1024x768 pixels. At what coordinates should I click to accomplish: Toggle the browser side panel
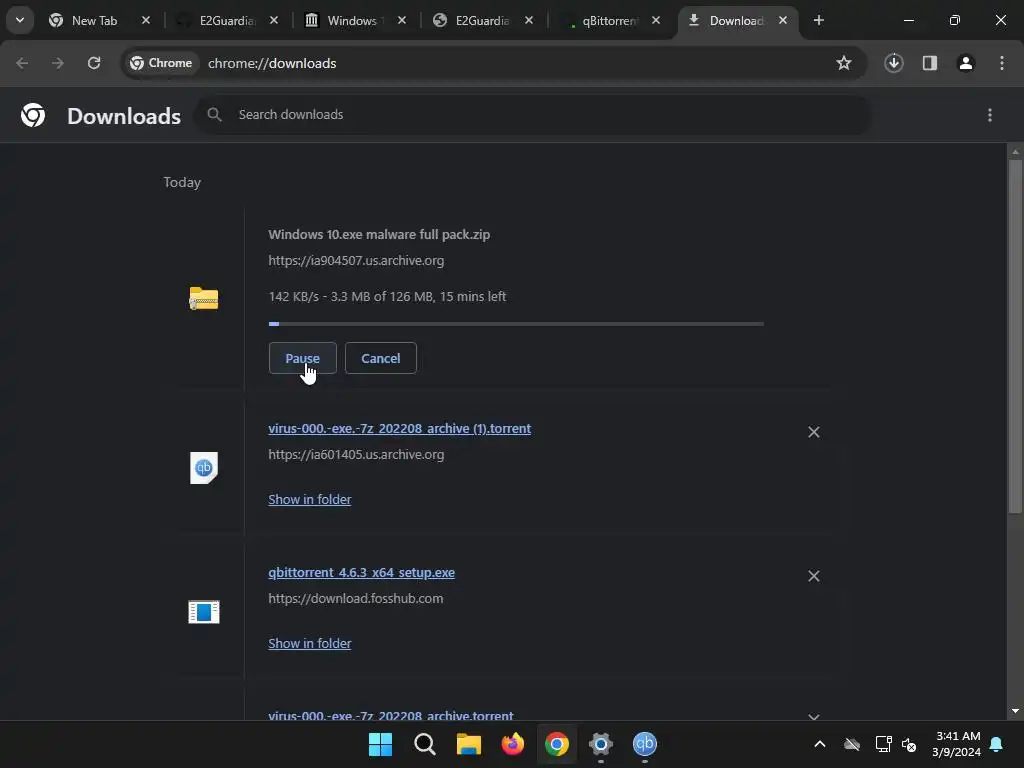pyautogui.click(x=929, y=63)
